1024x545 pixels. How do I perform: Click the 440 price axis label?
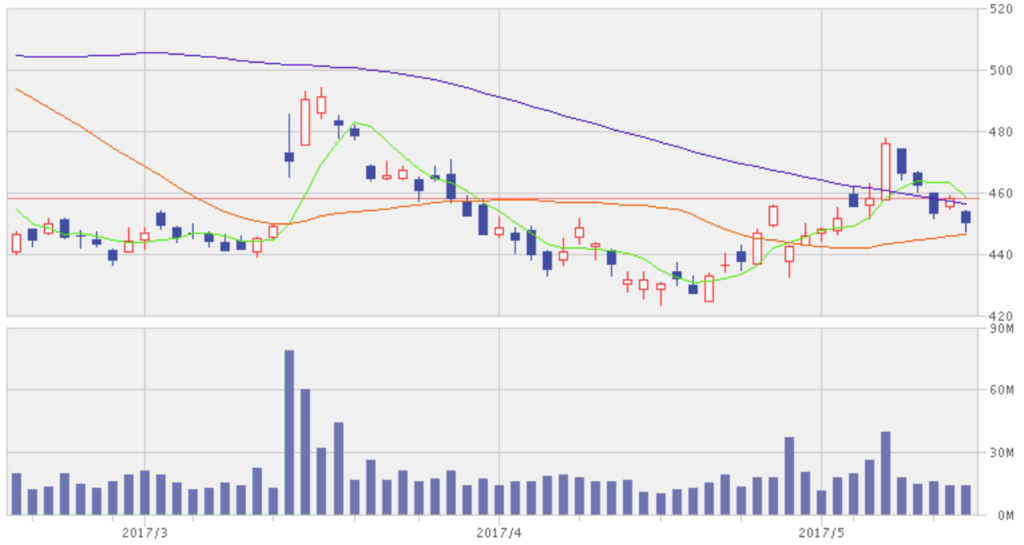pyautogui.click(x=1001, y=255)
